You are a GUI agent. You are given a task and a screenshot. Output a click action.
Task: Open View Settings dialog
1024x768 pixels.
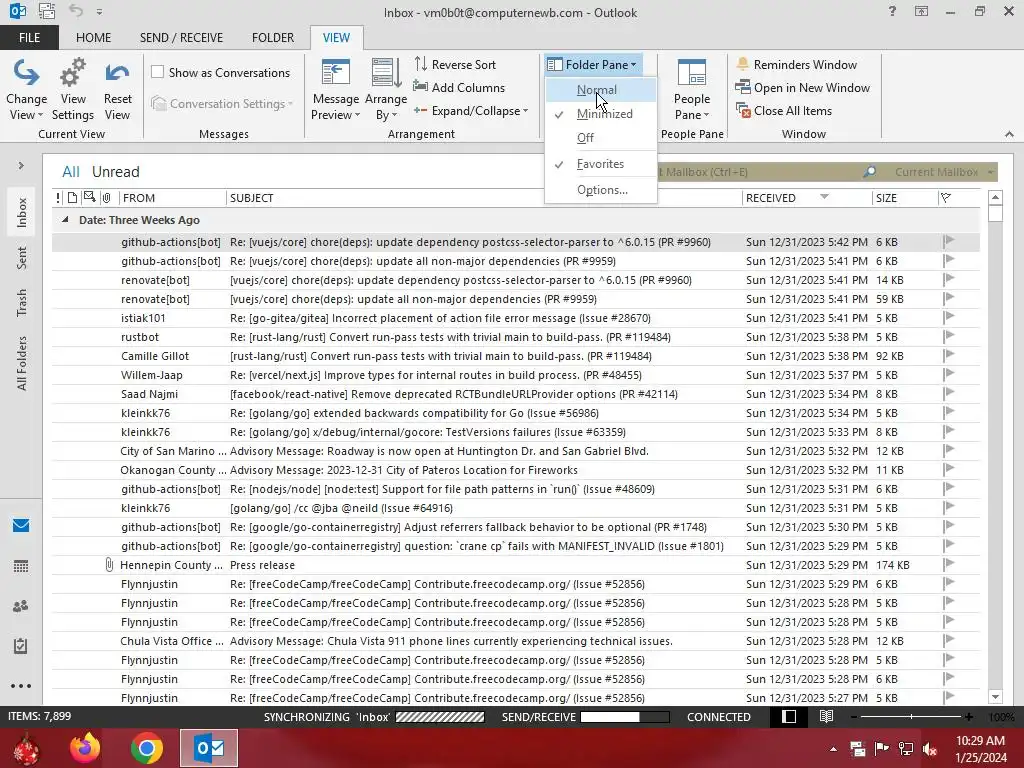72,90
